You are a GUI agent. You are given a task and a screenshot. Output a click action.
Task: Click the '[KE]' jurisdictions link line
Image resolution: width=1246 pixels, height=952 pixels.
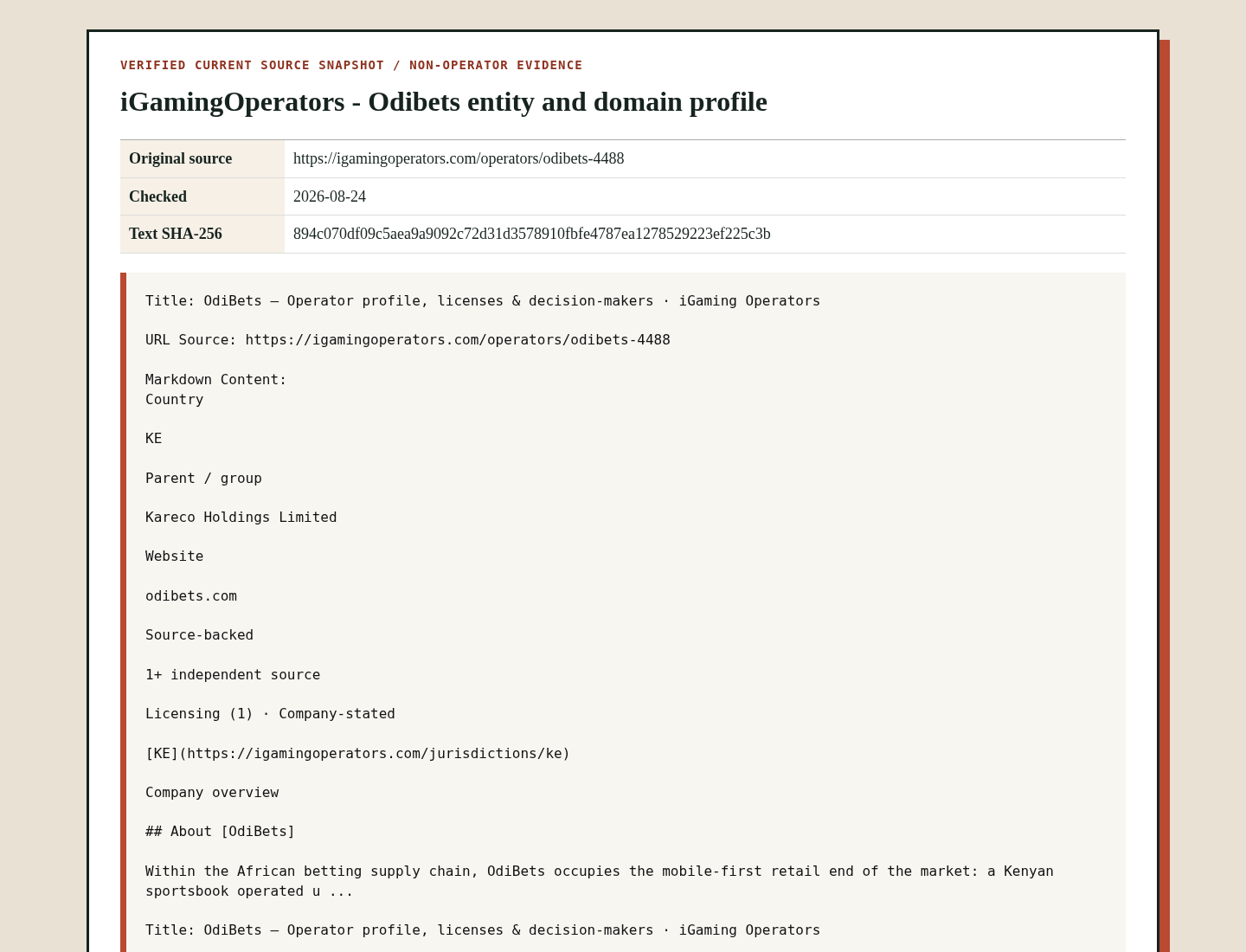coord(357,753)
